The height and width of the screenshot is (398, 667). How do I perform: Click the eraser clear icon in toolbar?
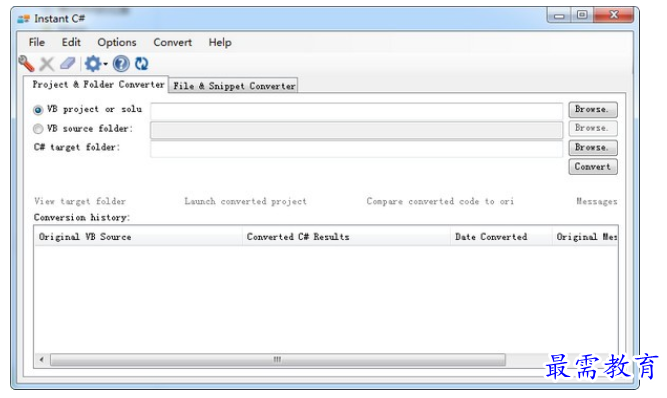[x=68, y=64]
